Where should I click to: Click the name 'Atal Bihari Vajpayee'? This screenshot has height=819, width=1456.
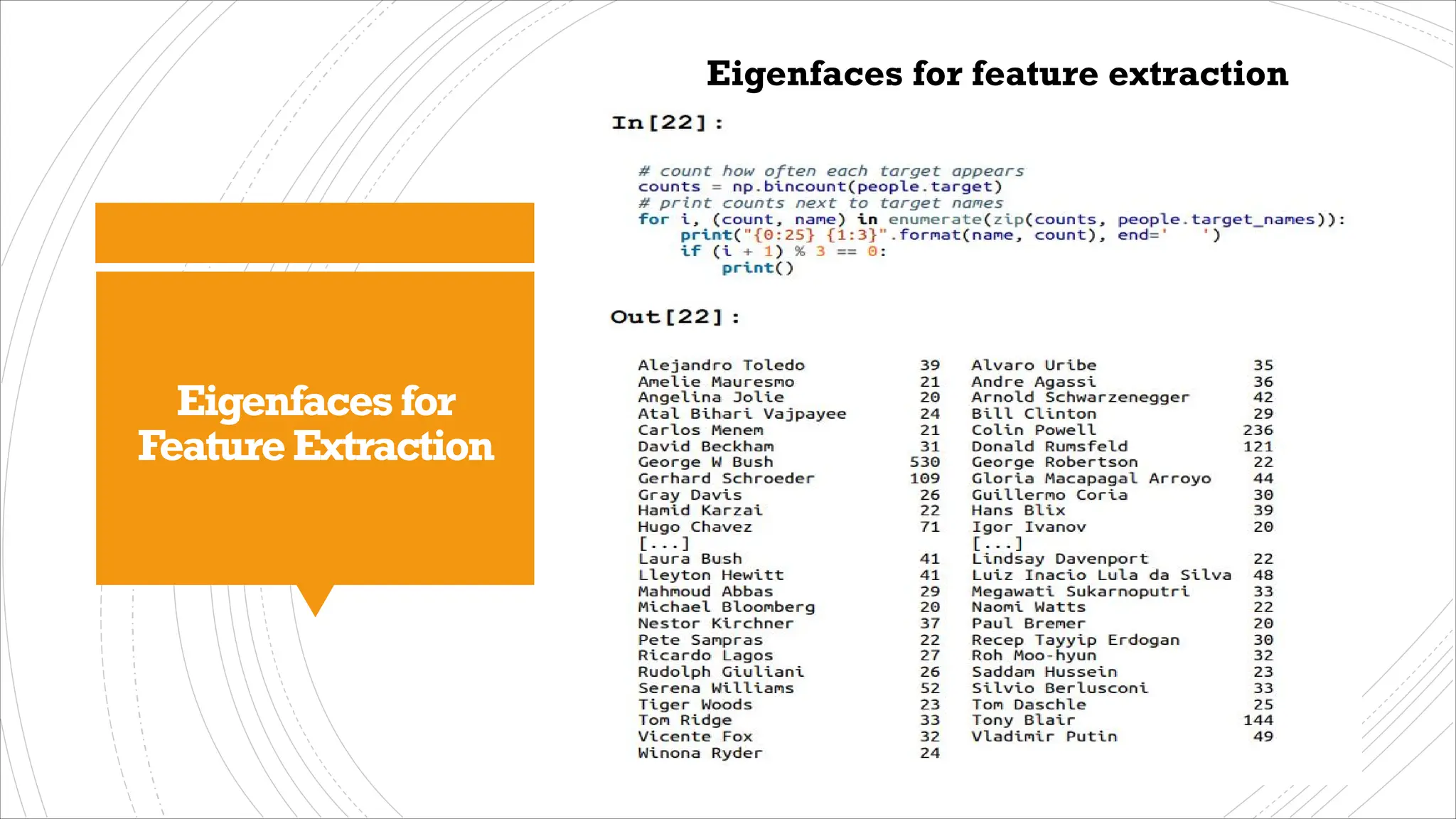[742, 414]
